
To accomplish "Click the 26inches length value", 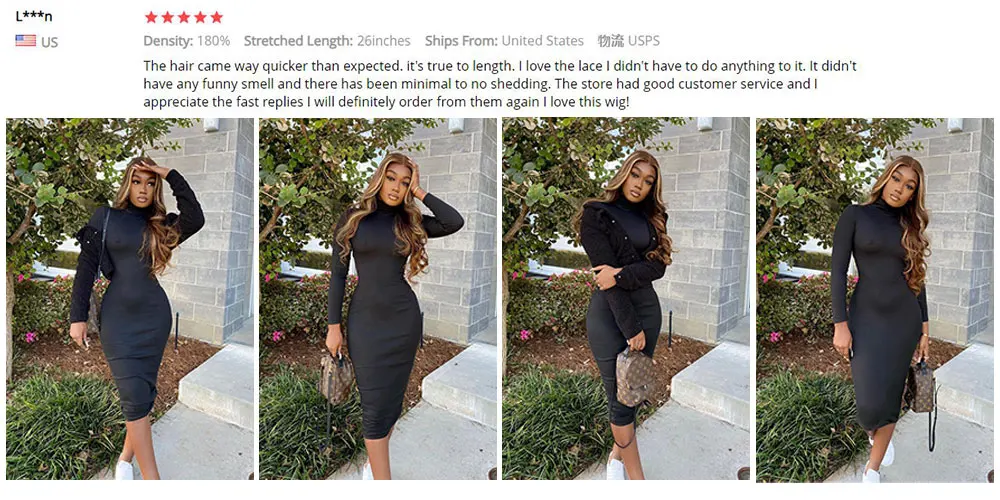I will tap(383, 41).
